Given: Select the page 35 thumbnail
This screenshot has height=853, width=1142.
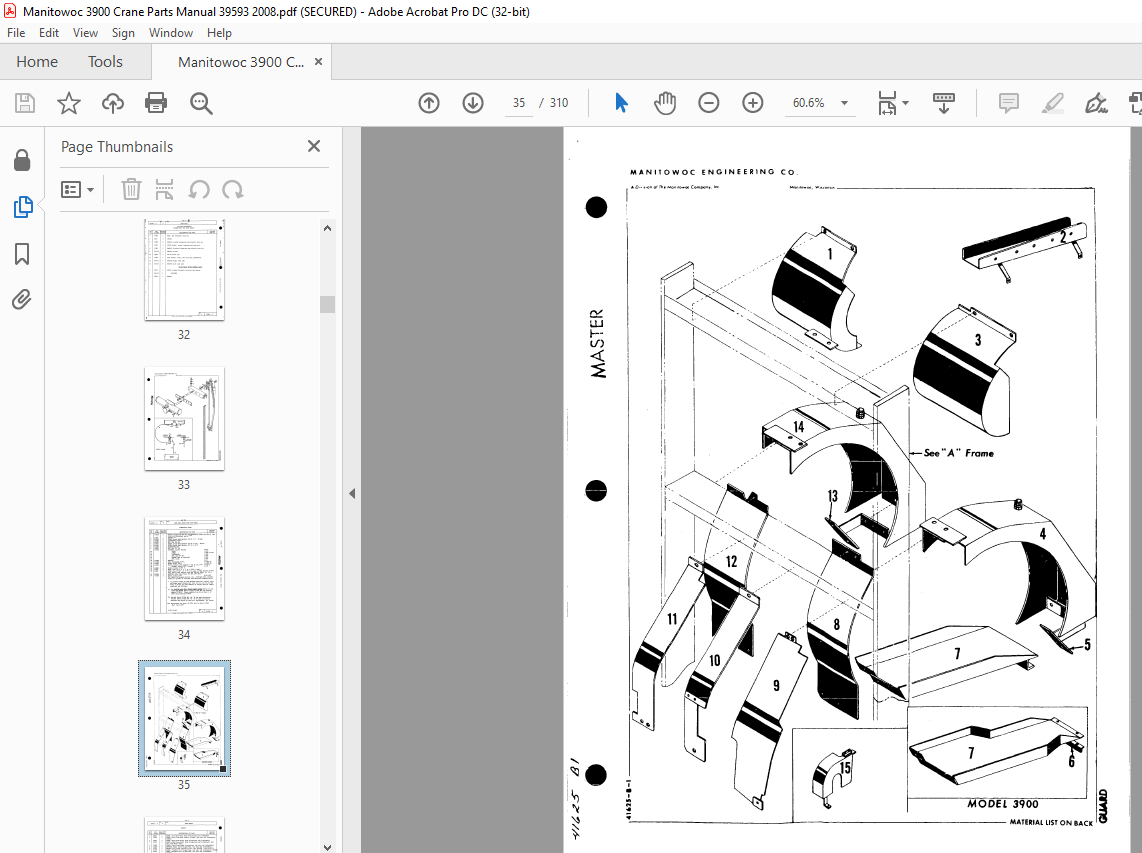Looking at the screenshot, I should tap(184, 718).
